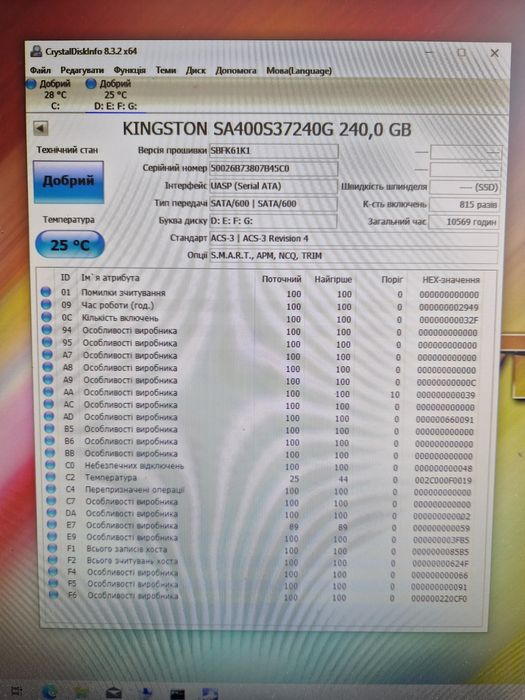Open the Диск menu

tap(196, 71)
